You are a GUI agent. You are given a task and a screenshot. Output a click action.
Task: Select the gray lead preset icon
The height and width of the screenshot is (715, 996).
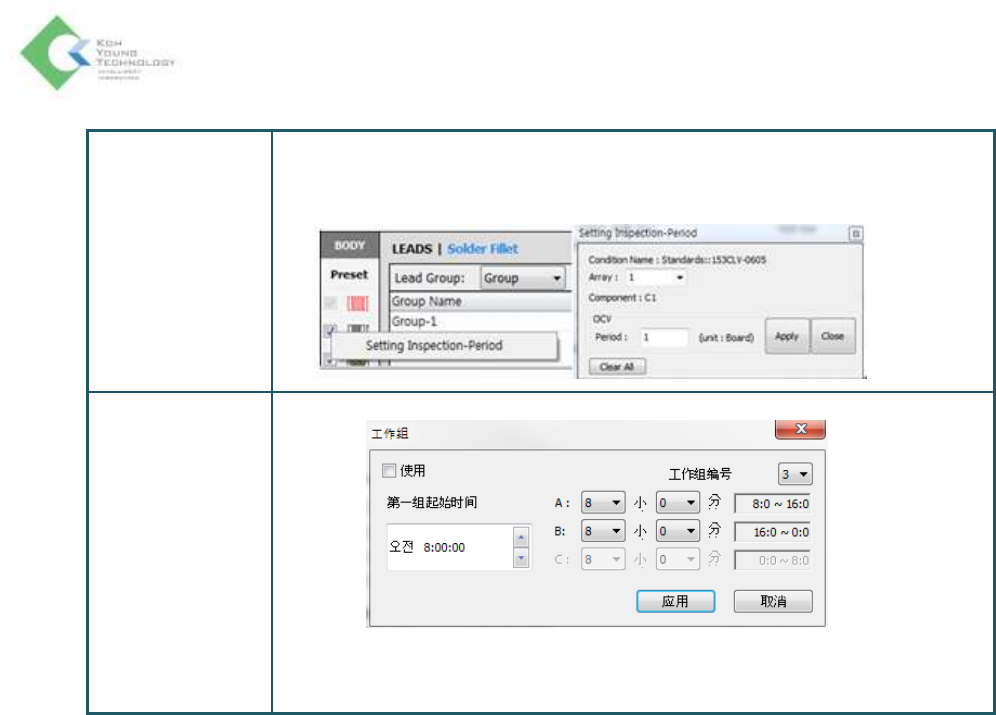click(x=358, y=329)
